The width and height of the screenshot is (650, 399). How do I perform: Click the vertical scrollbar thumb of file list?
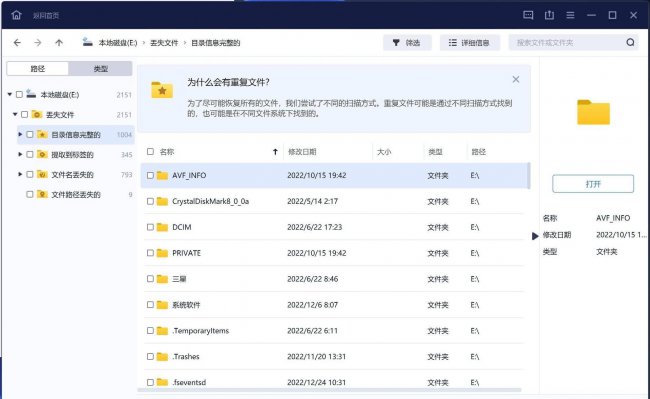pos(529,175)
